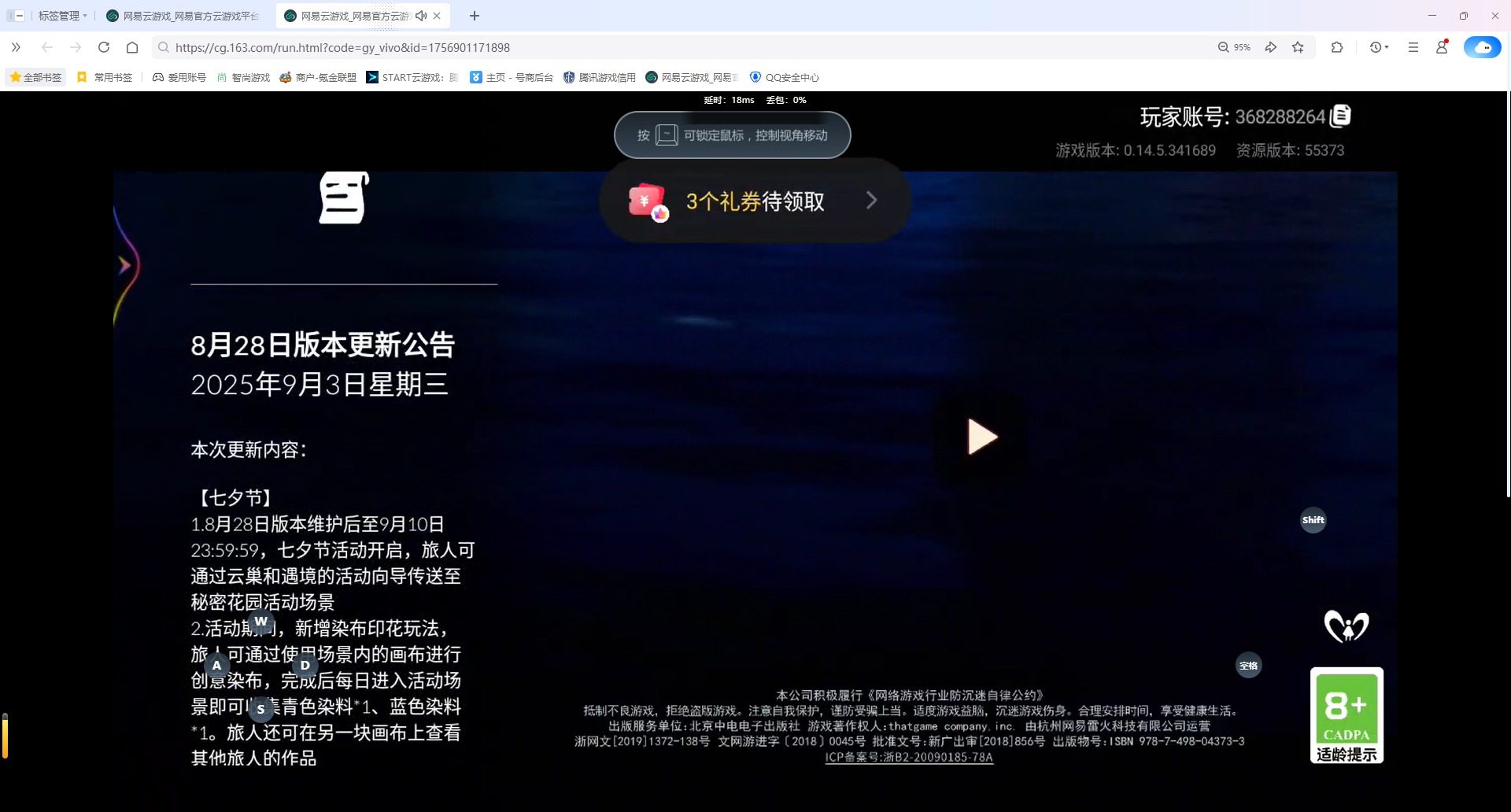Close the active 网易云游戏 tab
This screenshot has height=812, width=1511.
437,16
